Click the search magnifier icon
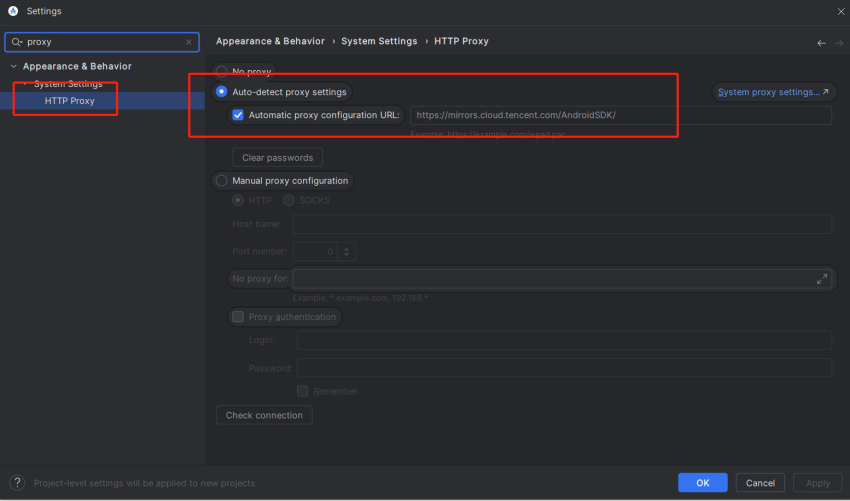850x501 pixels. (16, 43)
